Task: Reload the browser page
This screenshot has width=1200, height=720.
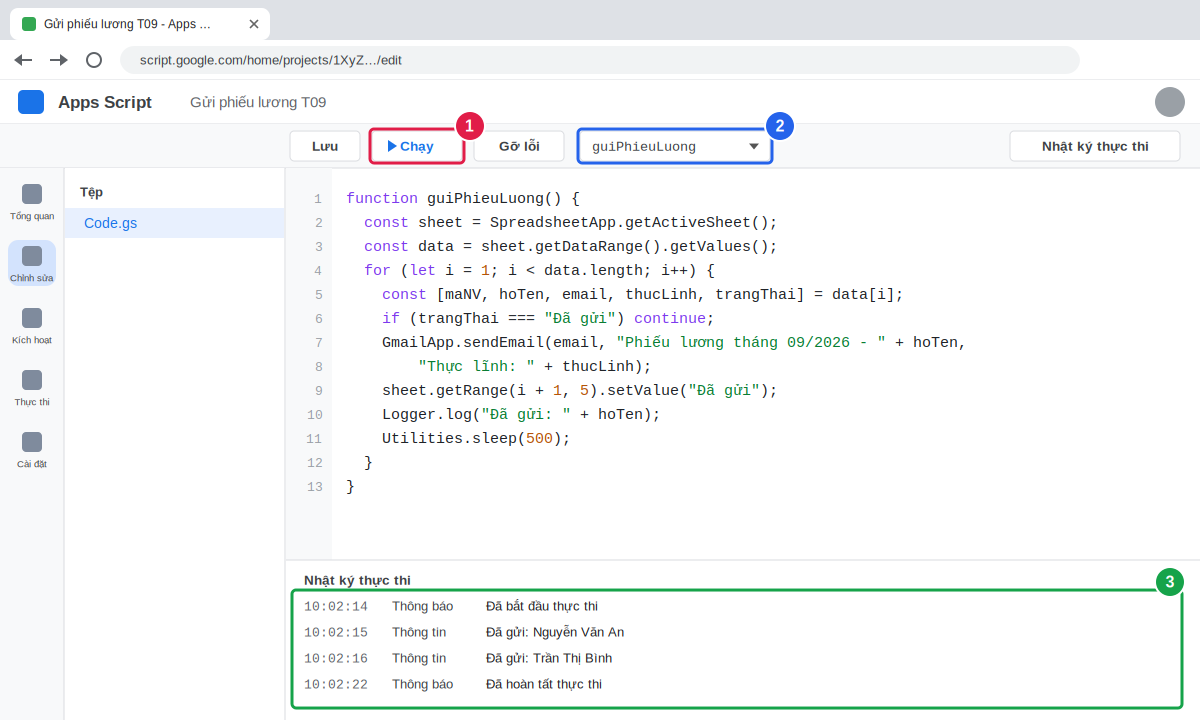Action: click(x=94, y=60)
